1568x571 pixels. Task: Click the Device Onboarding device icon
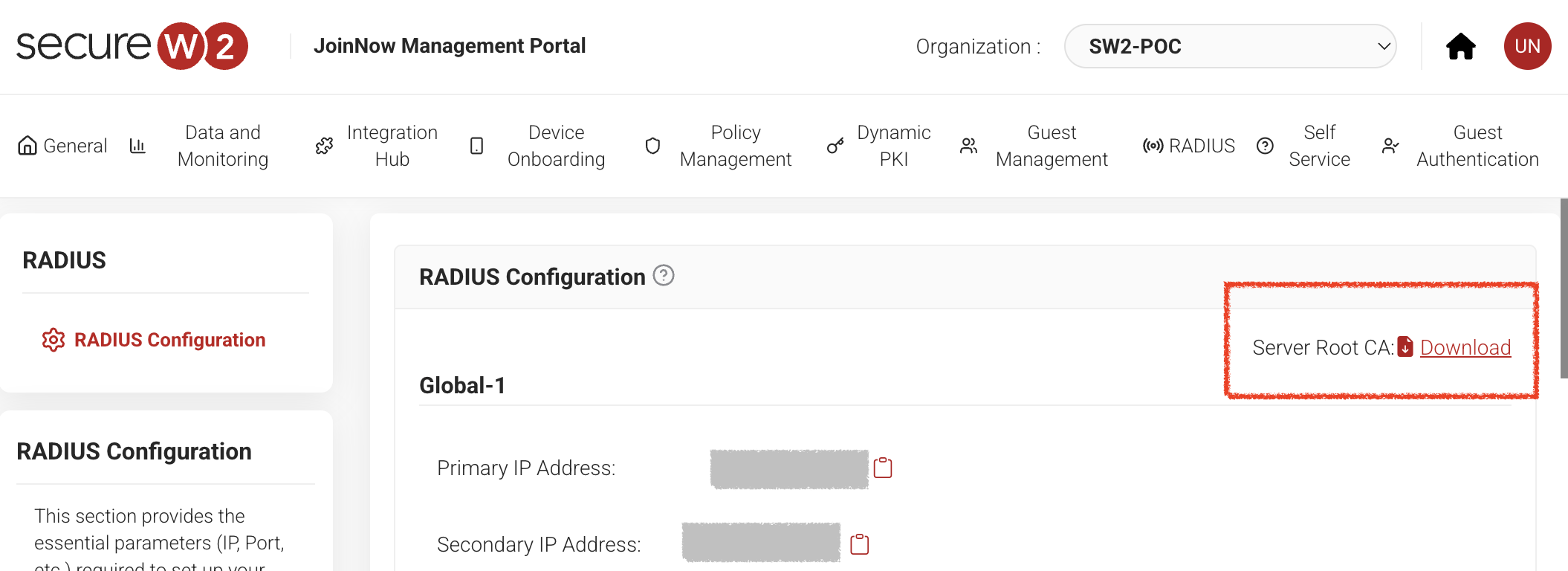click(x=477, y=146)
